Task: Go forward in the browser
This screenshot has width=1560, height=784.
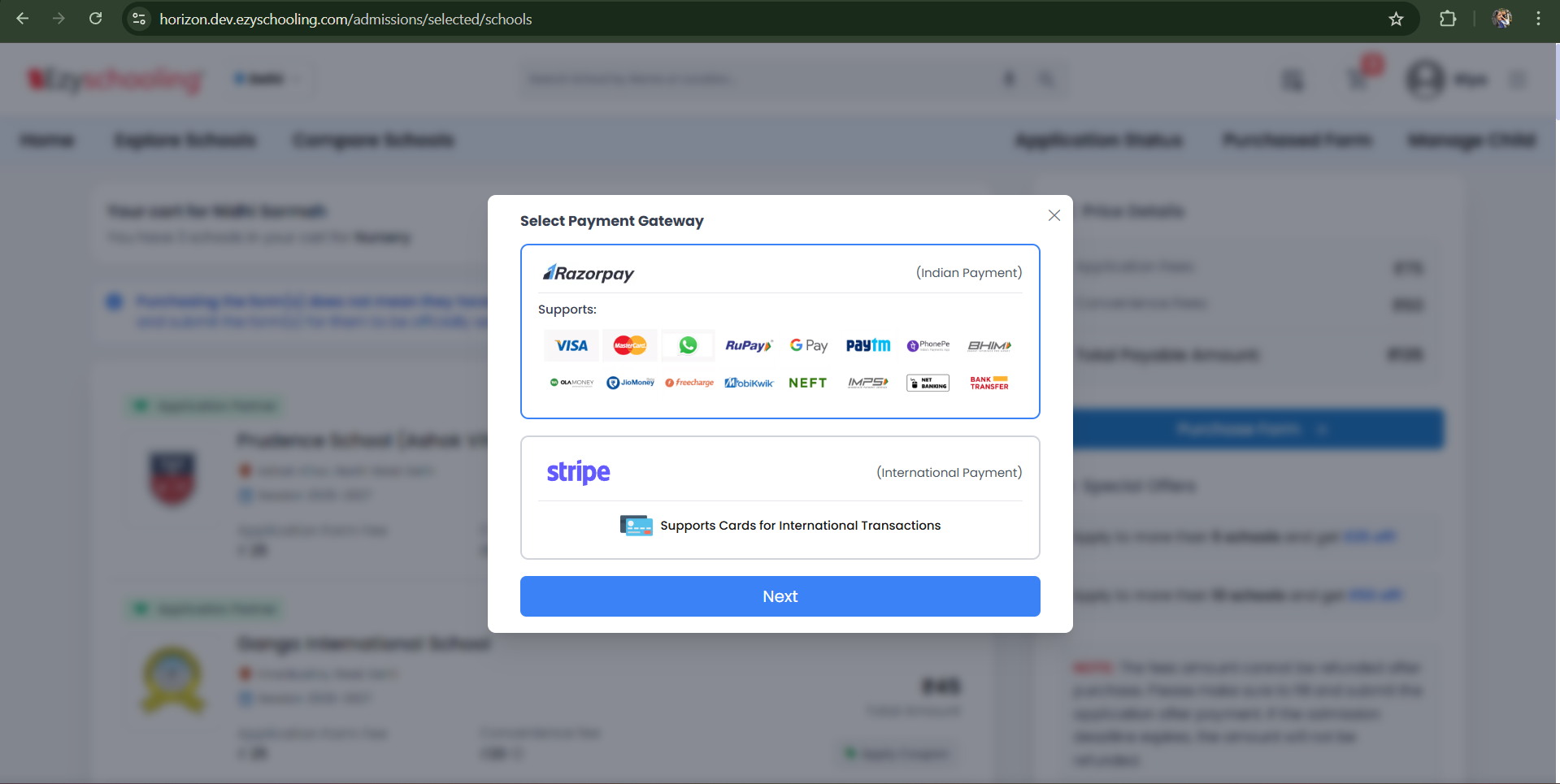Action: 59,19
